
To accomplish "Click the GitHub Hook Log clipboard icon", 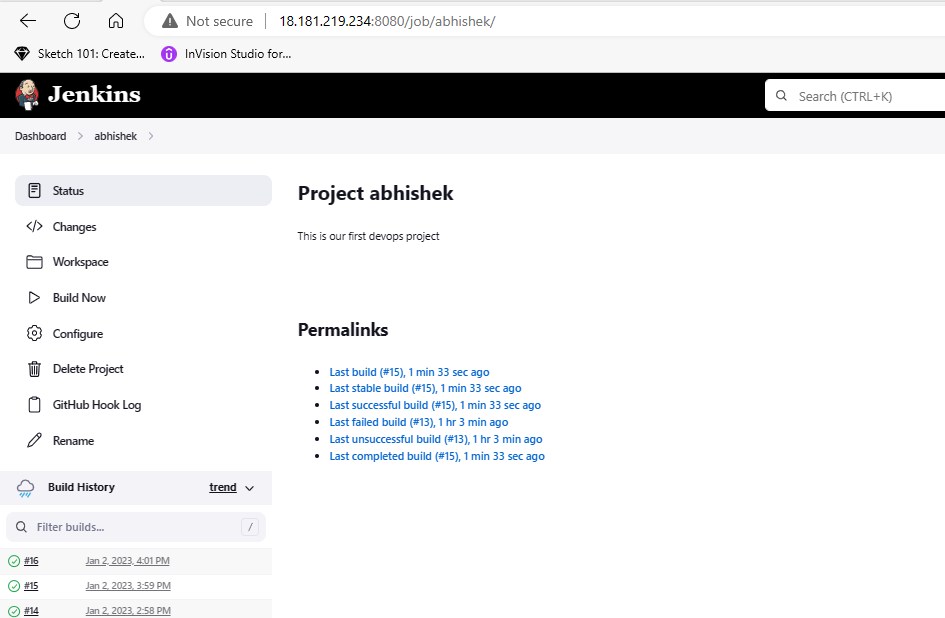I will coord(34,405).
